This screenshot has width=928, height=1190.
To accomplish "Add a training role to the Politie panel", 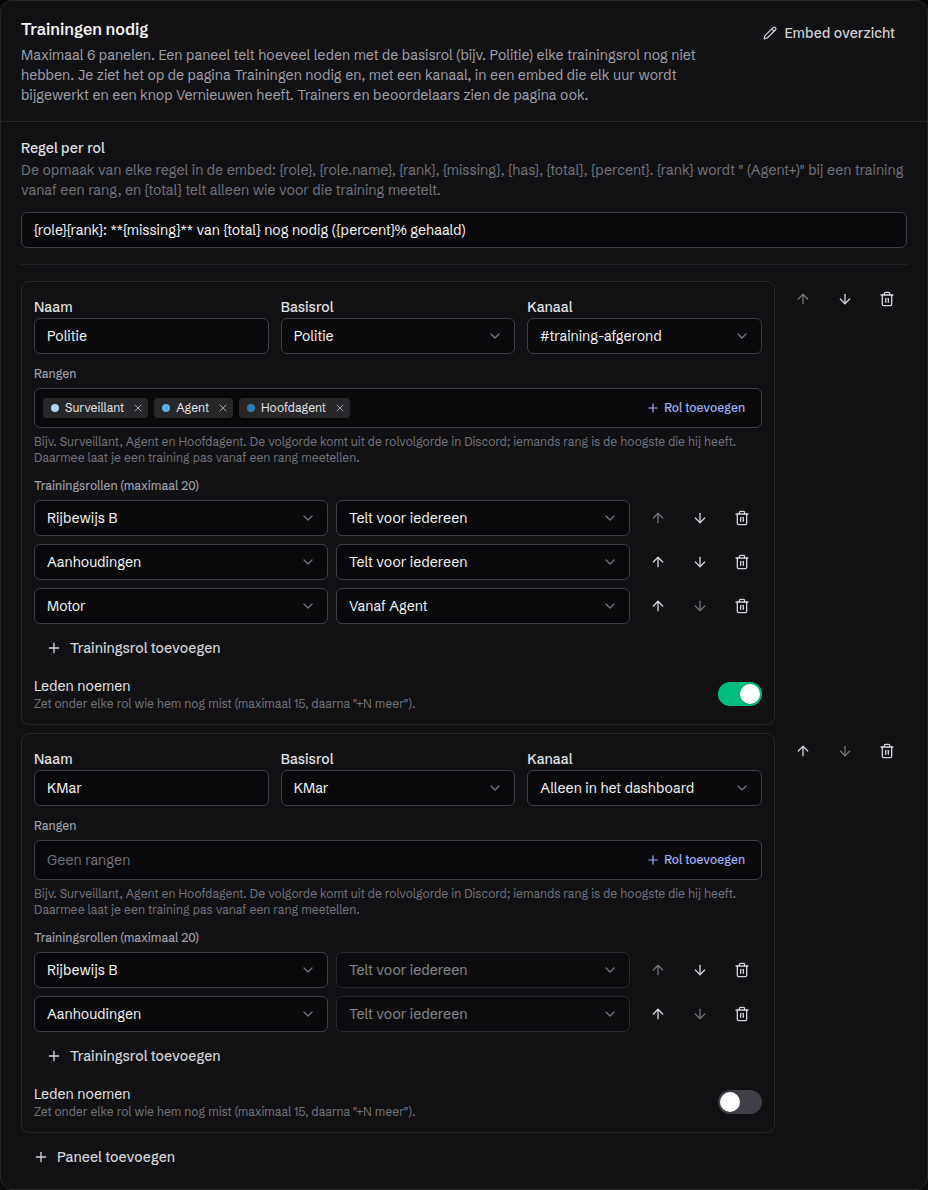I will tap(134, 648).
